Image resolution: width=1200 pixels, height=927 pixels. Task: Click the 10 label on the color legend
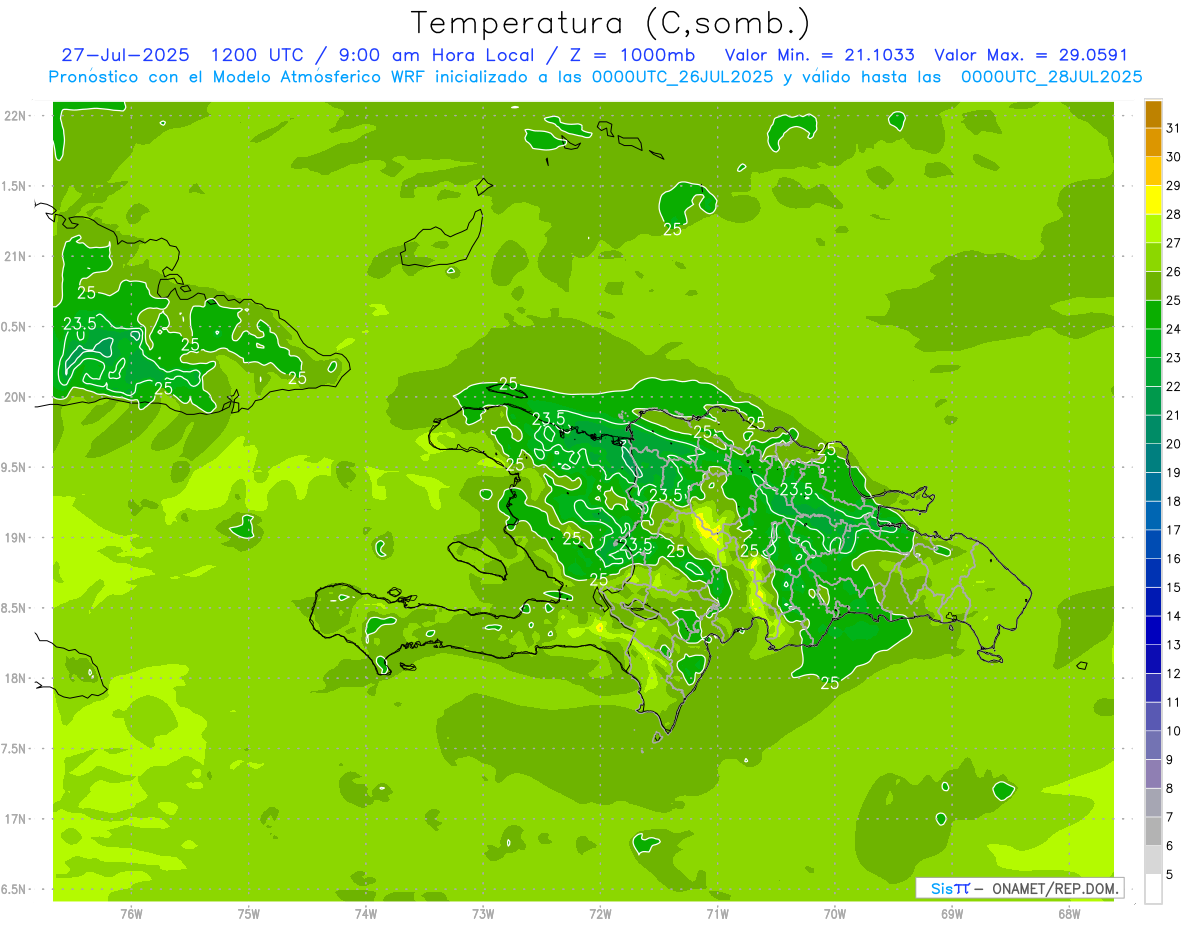(1173, 731)
